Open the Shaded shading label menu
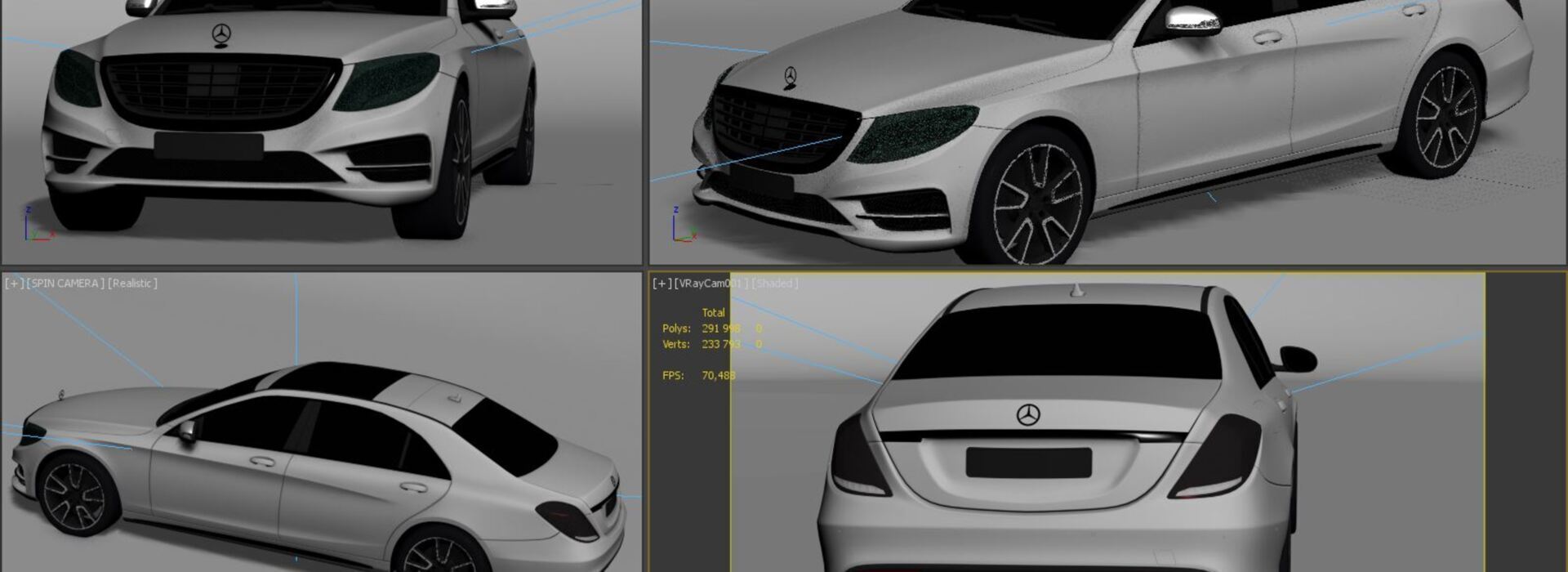This screenshot has height=572, width=1568. 774,284
